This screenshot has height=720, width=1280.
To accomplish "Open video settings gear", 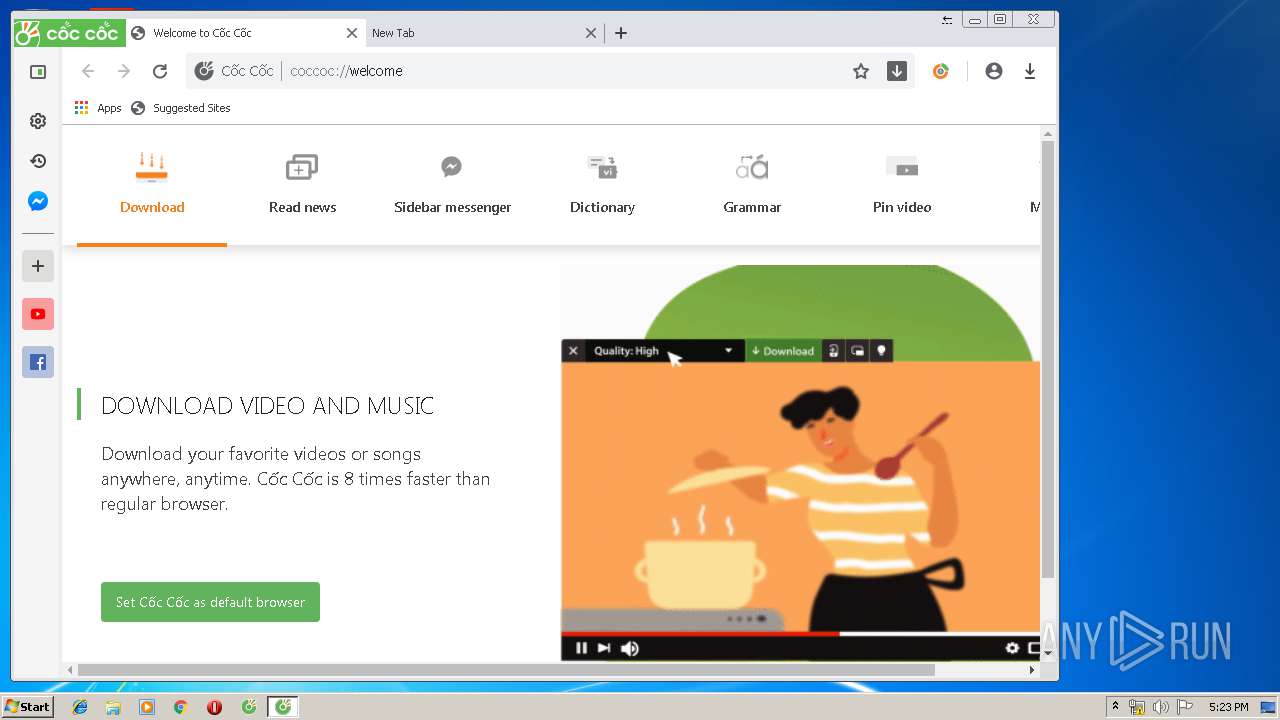I will click(x=1012, y=648).
